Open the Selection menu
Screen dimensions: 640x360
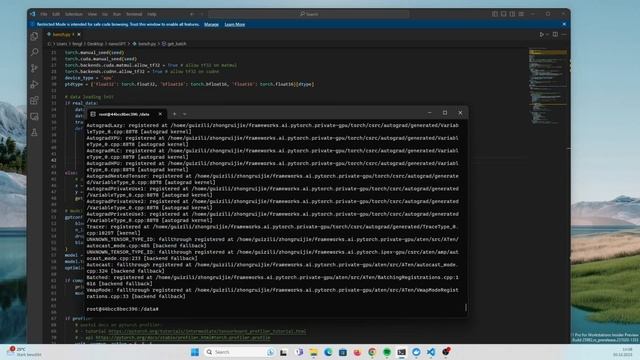pos(74,14)
